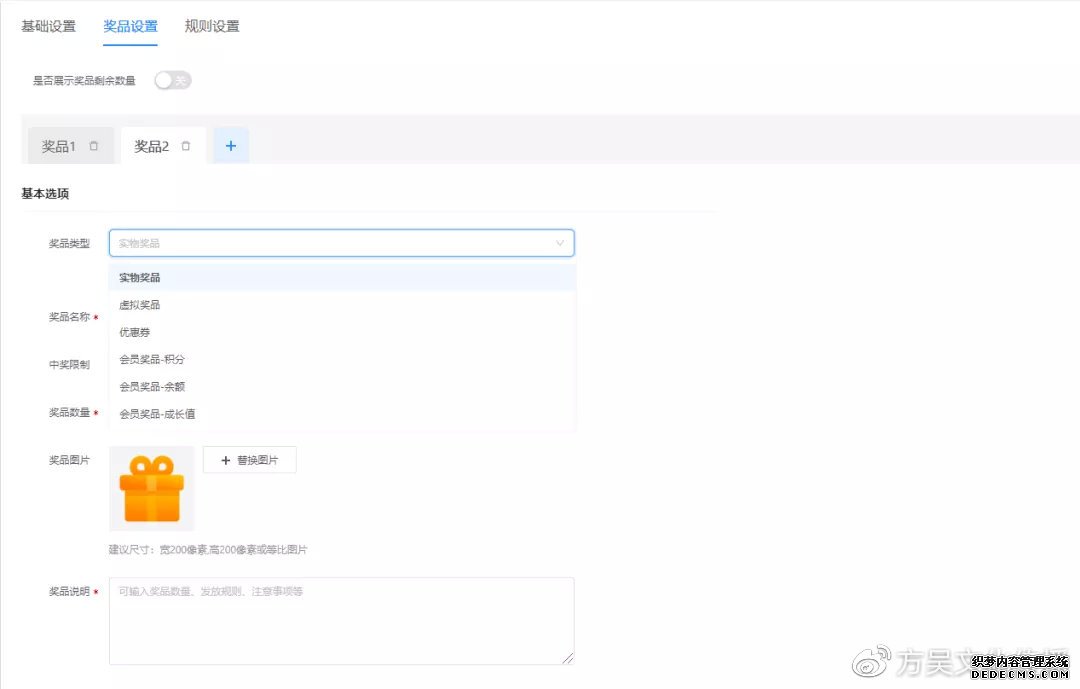Screen dimensions: 1080x689
Task: Choose 会员奖品-积分 option
Action: pos(342,359)
